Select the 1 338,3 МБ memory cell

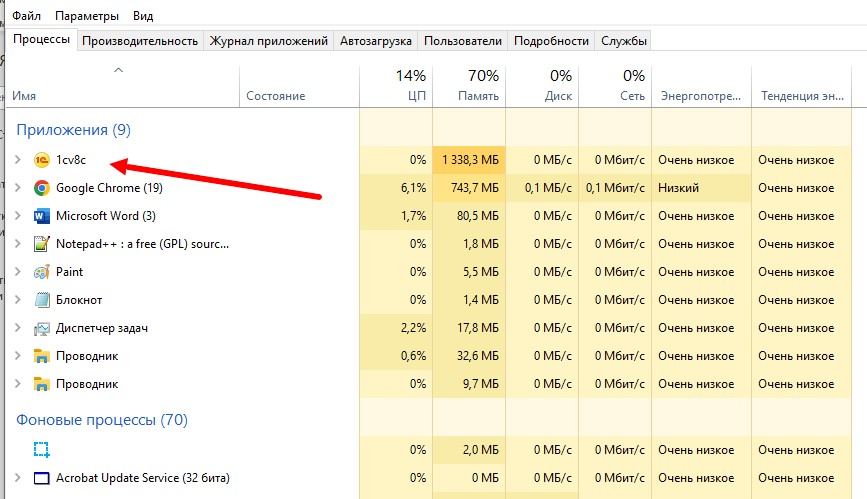click(x=469, y=160)
